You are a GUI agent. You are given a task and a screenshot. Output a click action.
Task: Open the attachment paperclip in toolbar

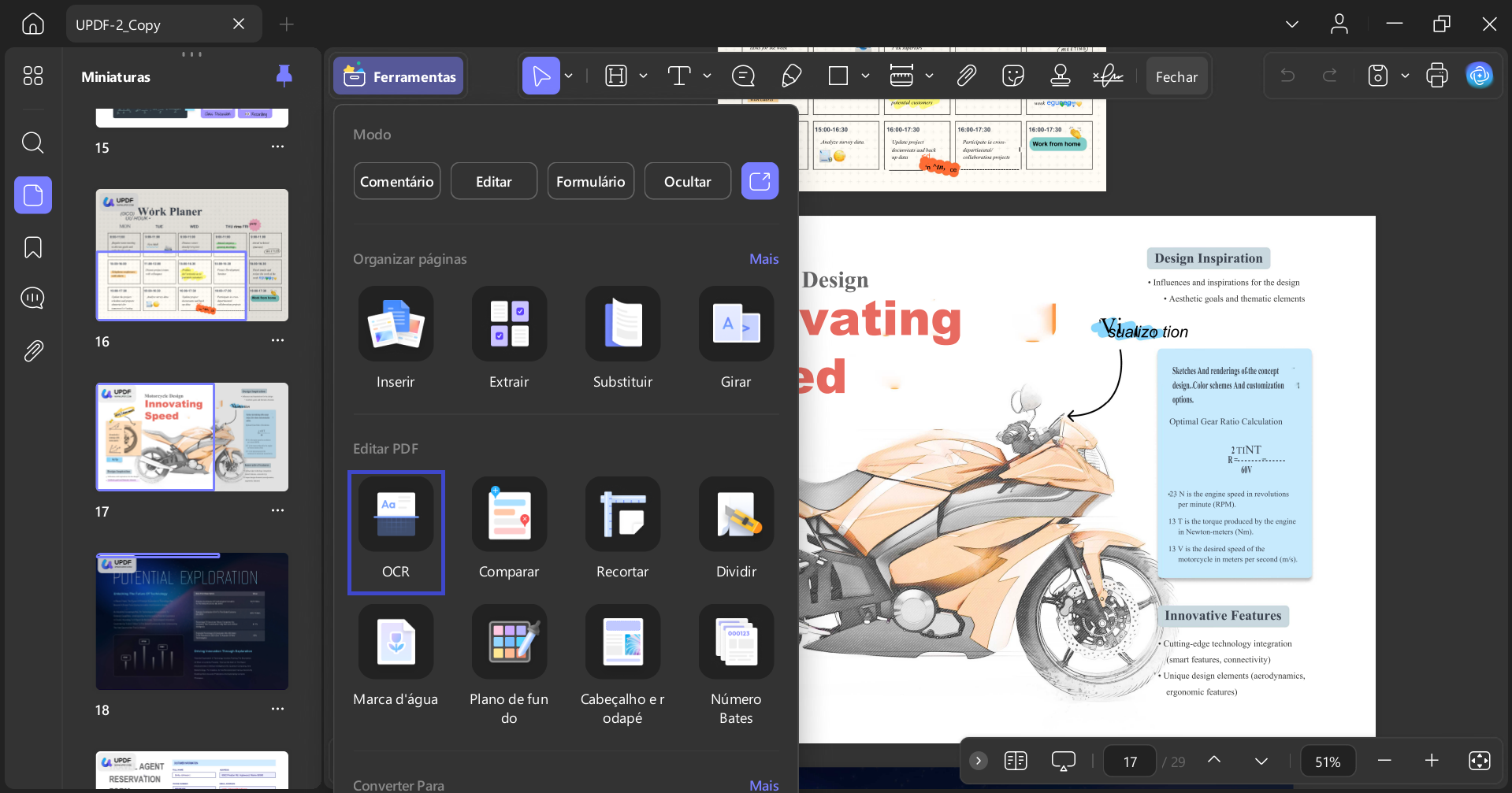967,76
